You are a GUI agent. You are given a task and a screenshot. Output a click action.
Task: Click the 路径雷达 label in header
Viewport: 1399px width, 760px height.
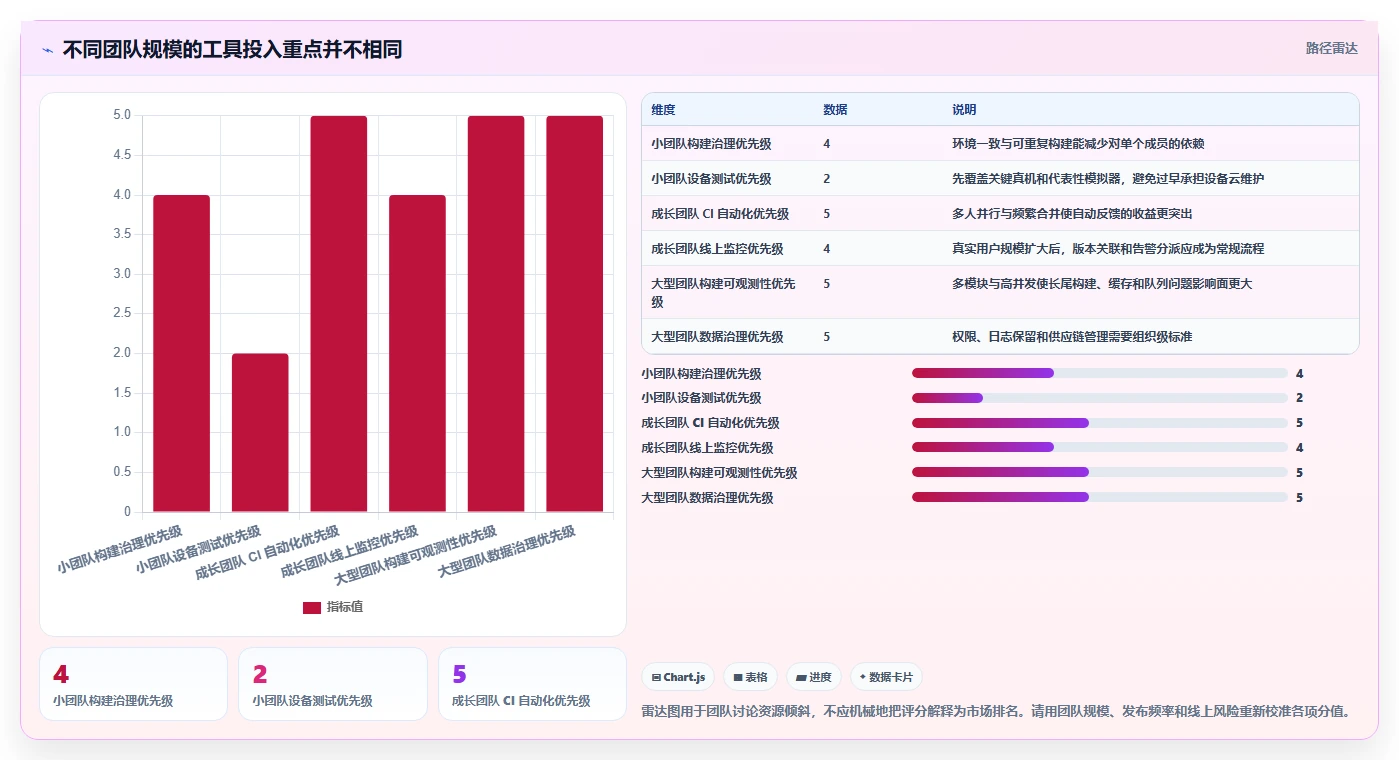[1331, 48]
